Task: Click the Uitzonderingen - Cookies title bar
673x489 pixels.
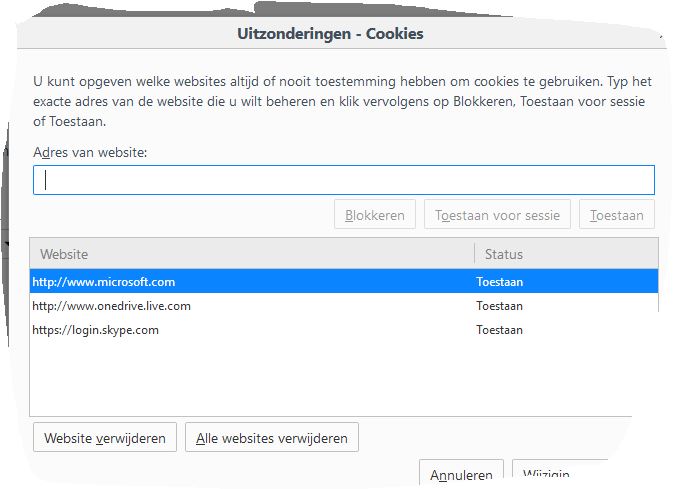Action: (x=330, y=33)
